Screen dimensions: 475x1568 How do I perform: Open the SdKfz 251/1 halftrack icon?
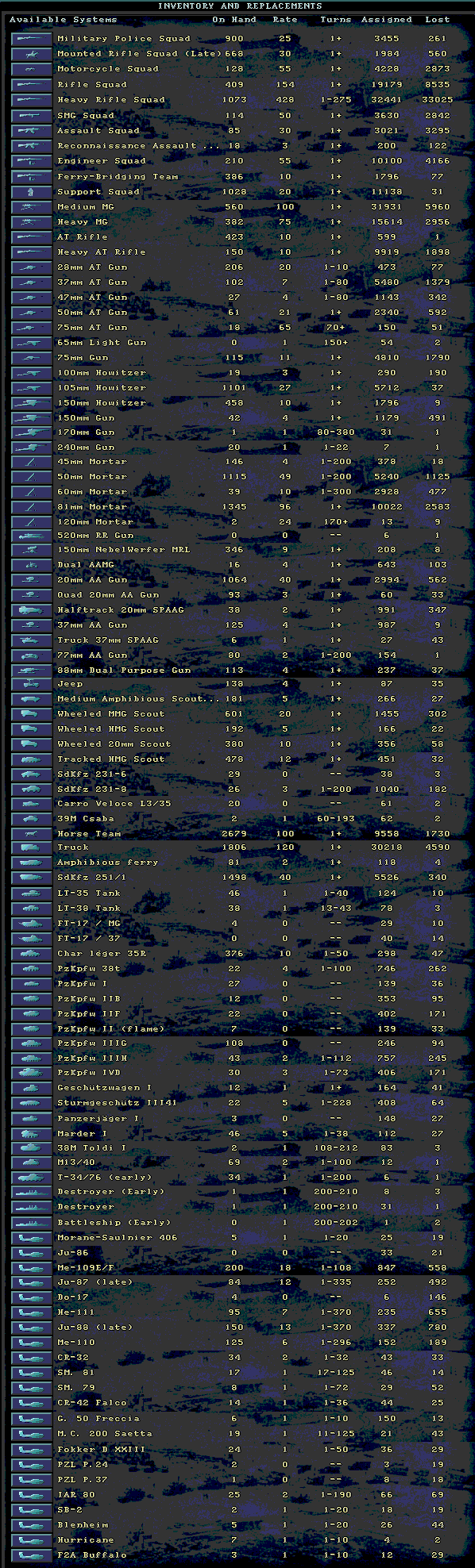coord(32,877)
